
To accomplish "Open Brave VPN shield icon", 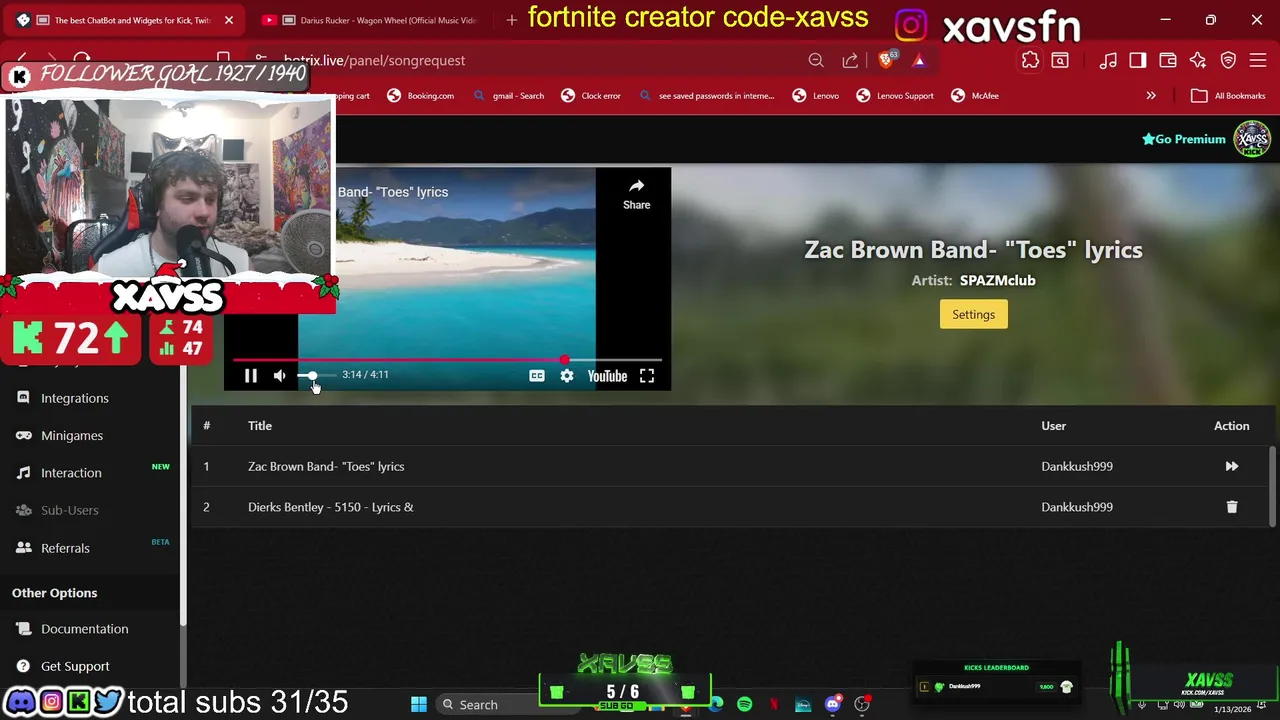I will pos(1229,61).
